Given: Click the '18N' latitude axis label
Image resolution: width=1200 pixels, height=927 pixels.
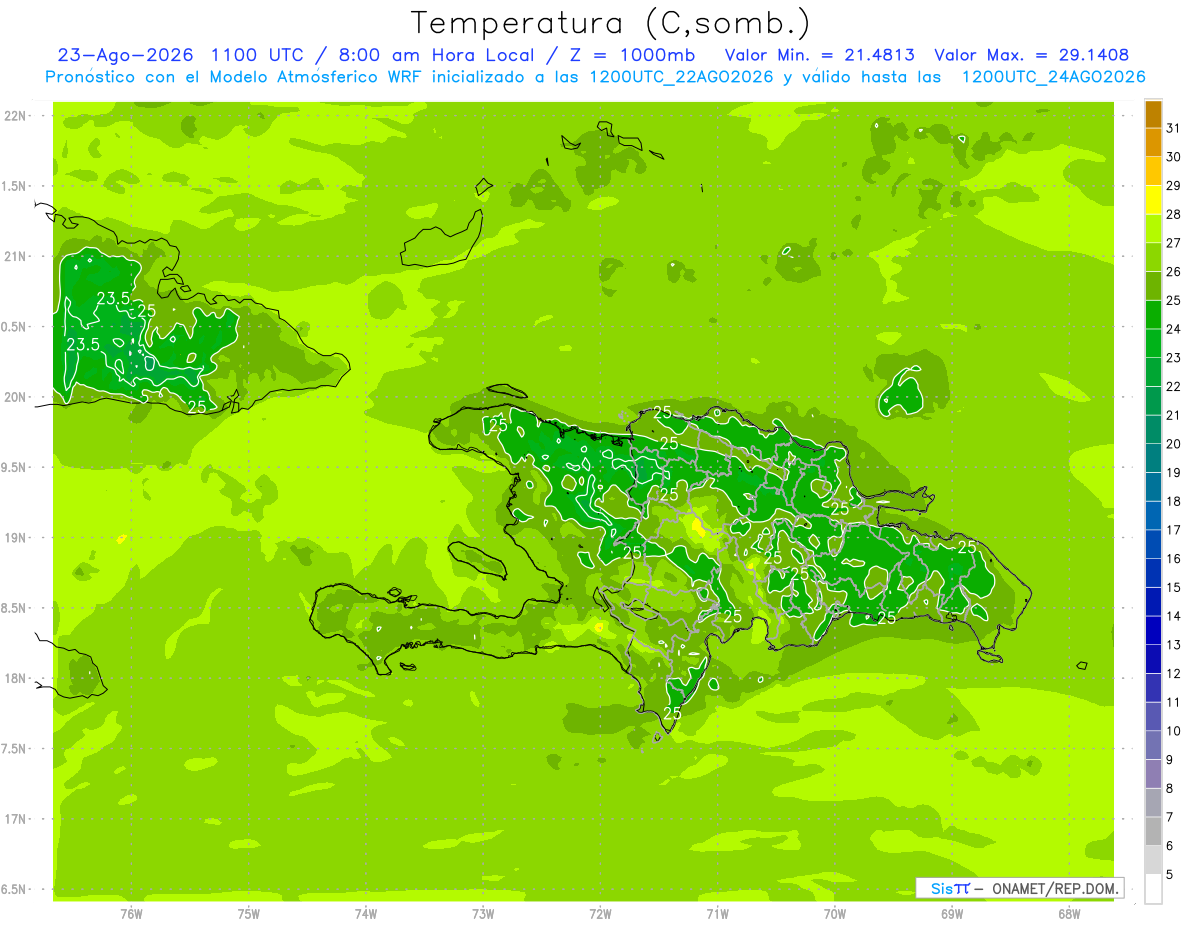Looking at the screenshot, I should click(x=16, y=678).
